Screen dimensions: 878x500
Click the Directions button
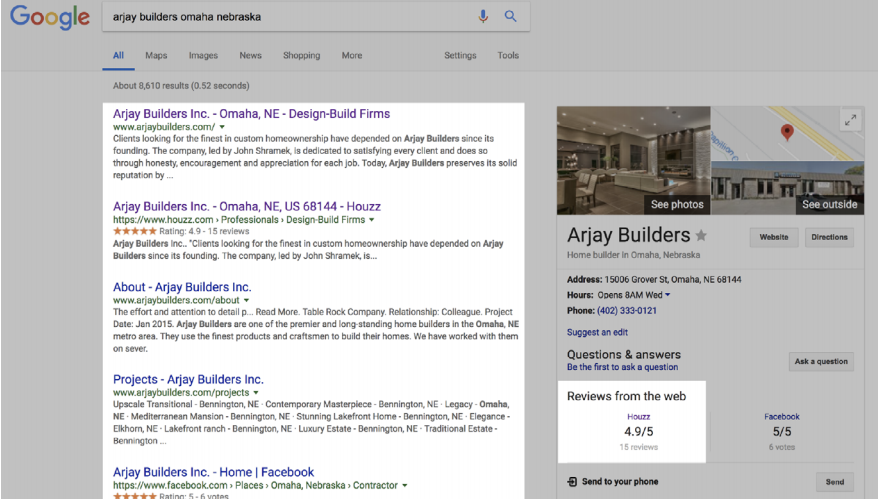(830, 238)
